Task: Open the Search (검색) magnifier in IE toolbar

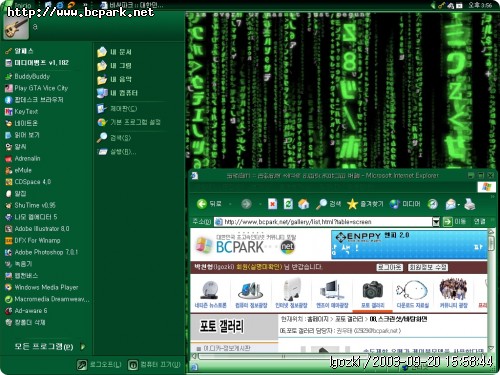Action: (329, 204)
